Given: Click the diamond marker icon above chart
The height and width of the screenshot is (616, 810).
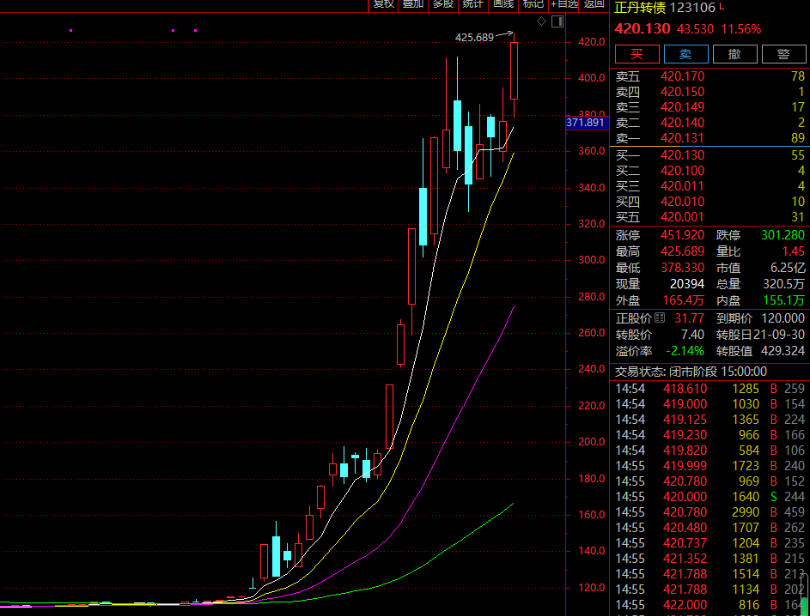Looking at the screenshot, I should [x=542, y=20].
